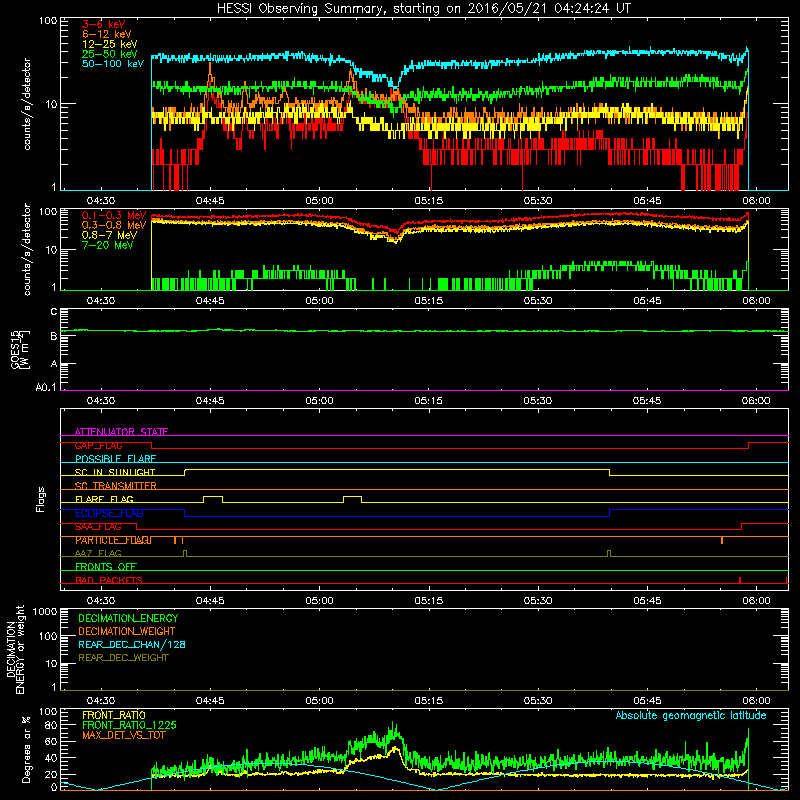Click the C class tick label on GOES panel
The image size is (800, 800).
point(54,312)
